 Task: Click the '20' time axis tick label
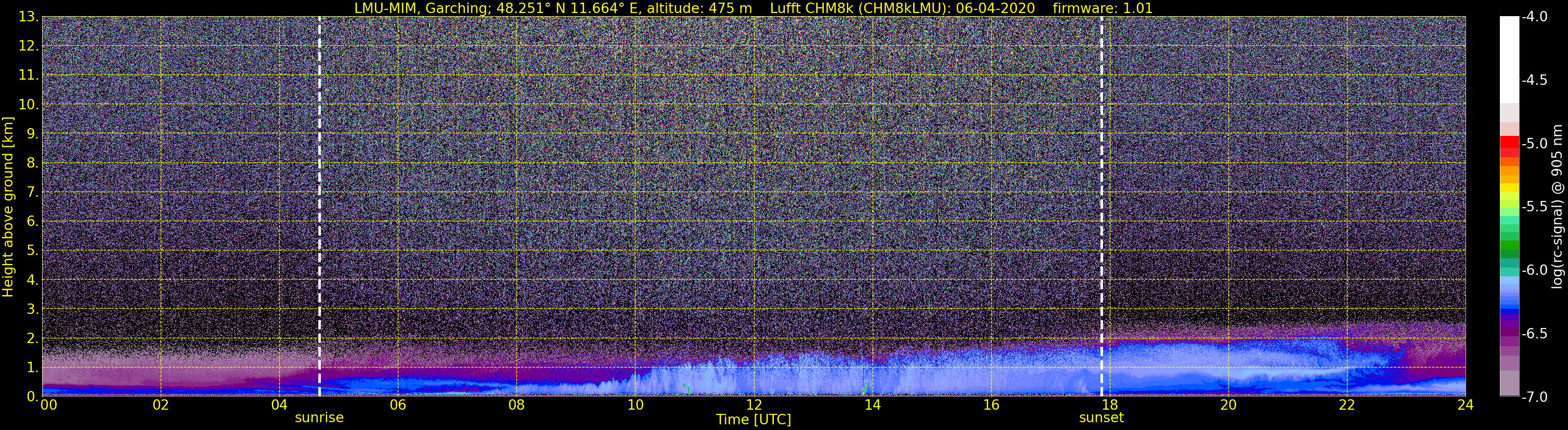[1228, 405]
